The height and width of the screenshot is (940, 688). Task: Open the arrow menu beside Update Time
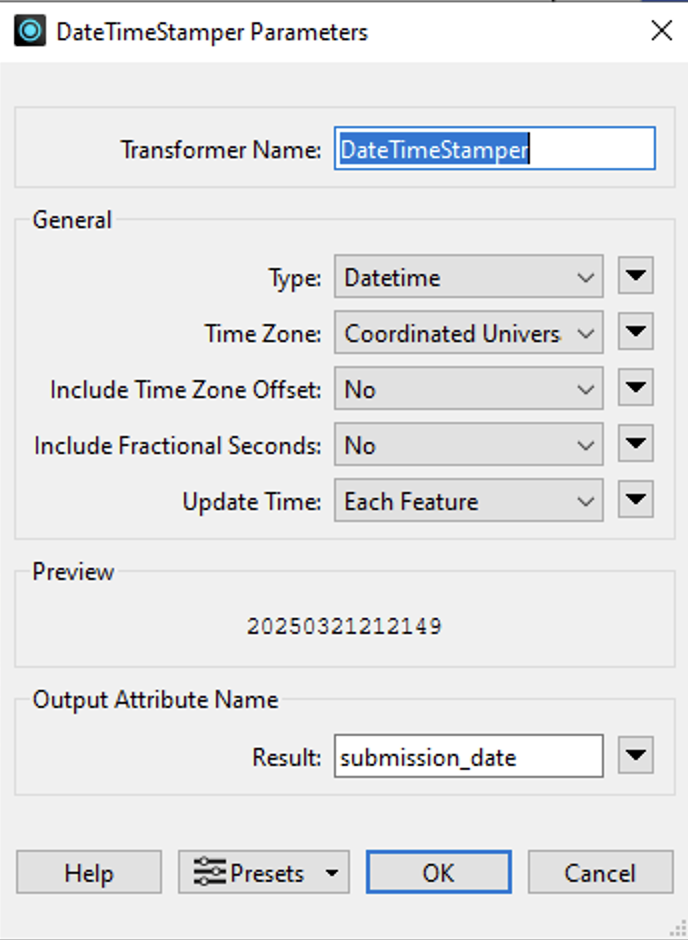[x=635, y=500]
